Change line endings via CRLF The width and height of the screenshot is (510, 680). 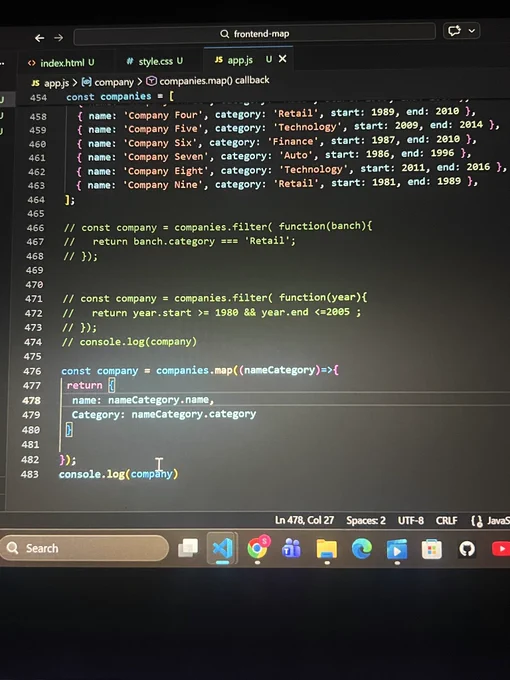click(446, 520)
